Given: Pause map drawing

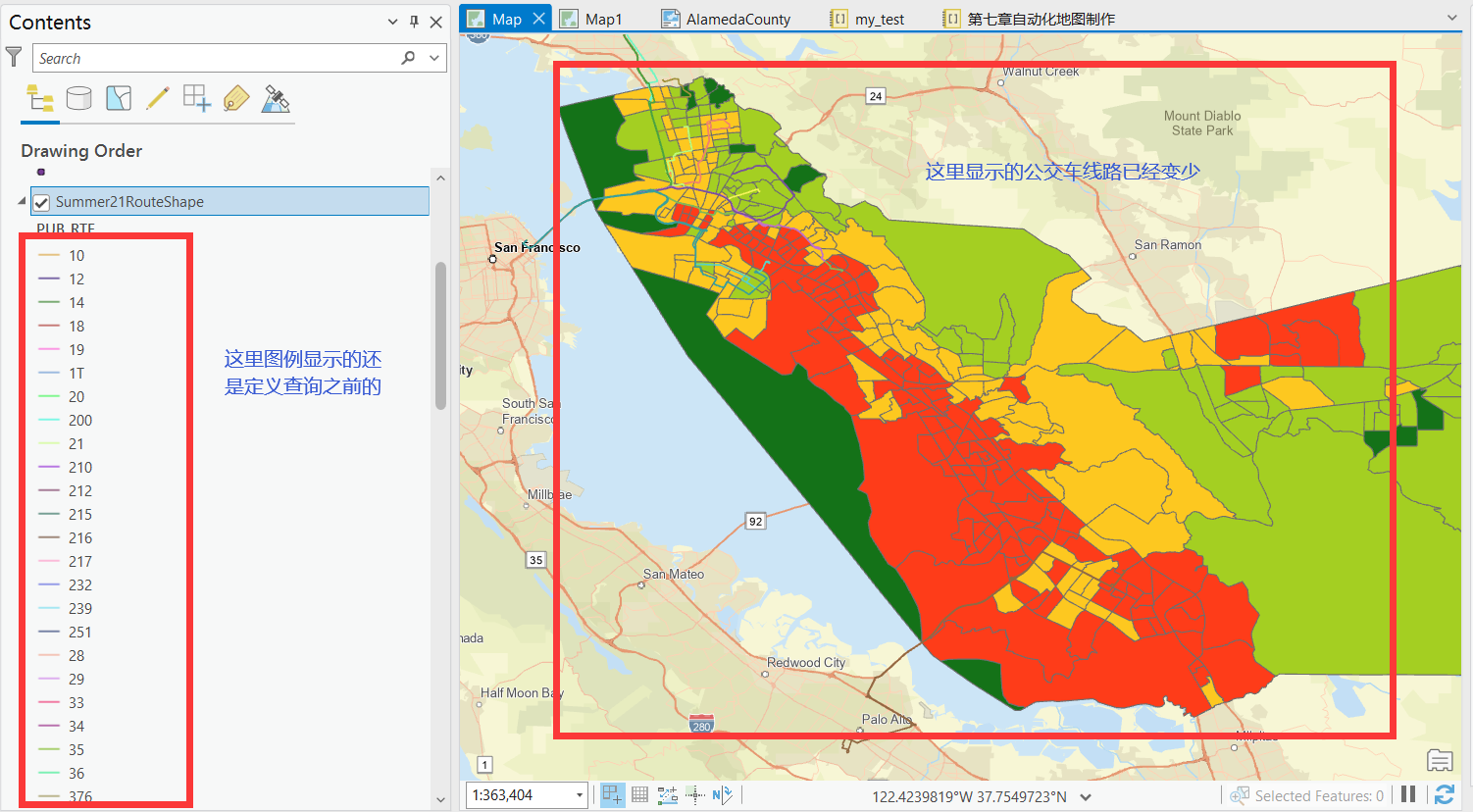Looking at the screenshot, I should [x=1408, y=794].
